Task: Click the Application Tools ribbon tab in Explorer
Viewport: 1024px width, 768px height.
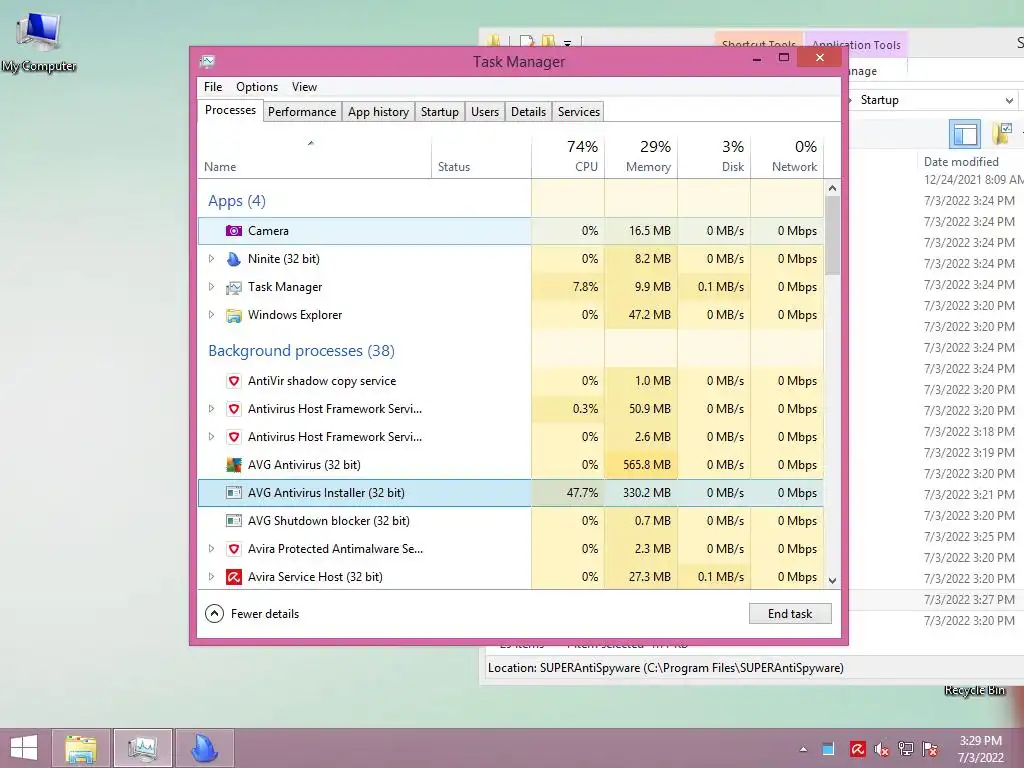Action: click(856, 44)
